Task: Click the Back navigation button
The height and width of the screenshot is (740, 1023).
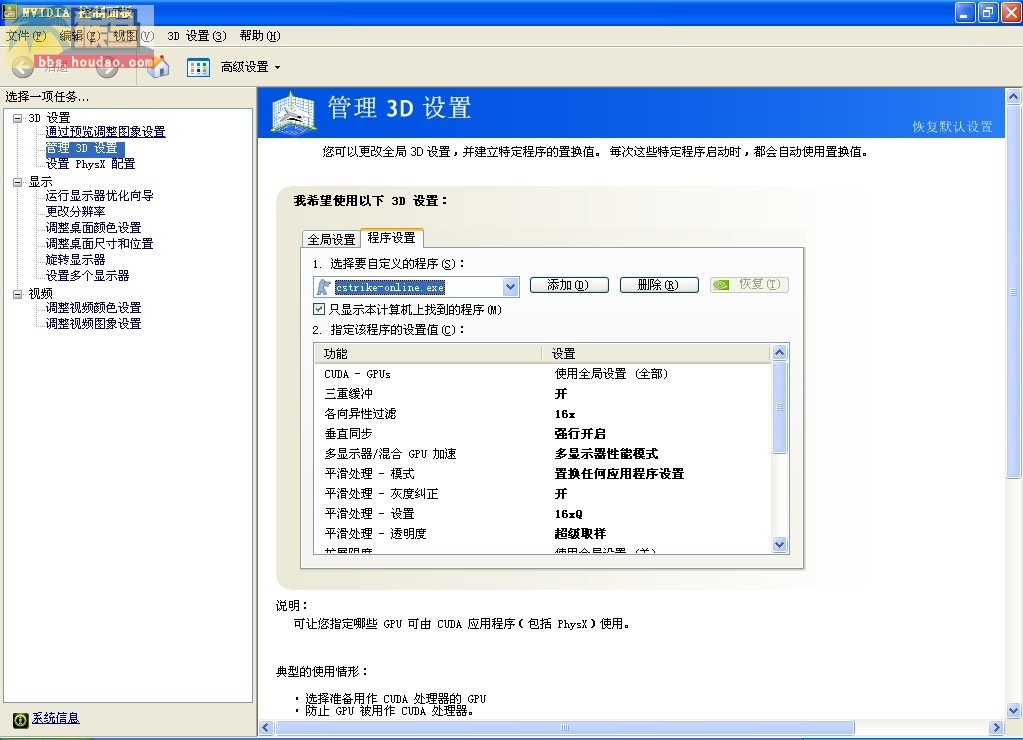Action: point(23,67)
